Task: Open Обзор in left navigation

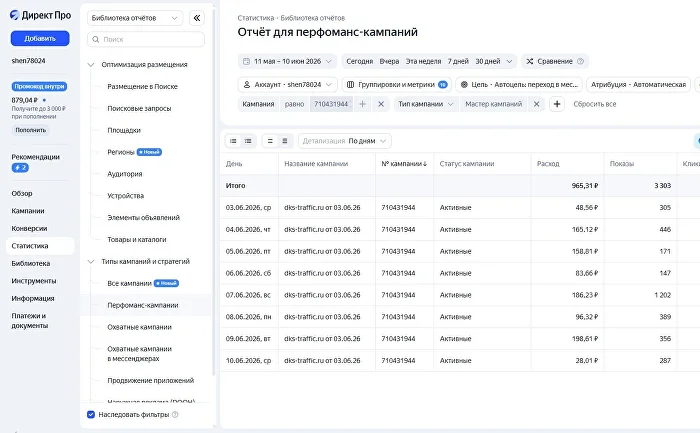Action: [22, 193]
